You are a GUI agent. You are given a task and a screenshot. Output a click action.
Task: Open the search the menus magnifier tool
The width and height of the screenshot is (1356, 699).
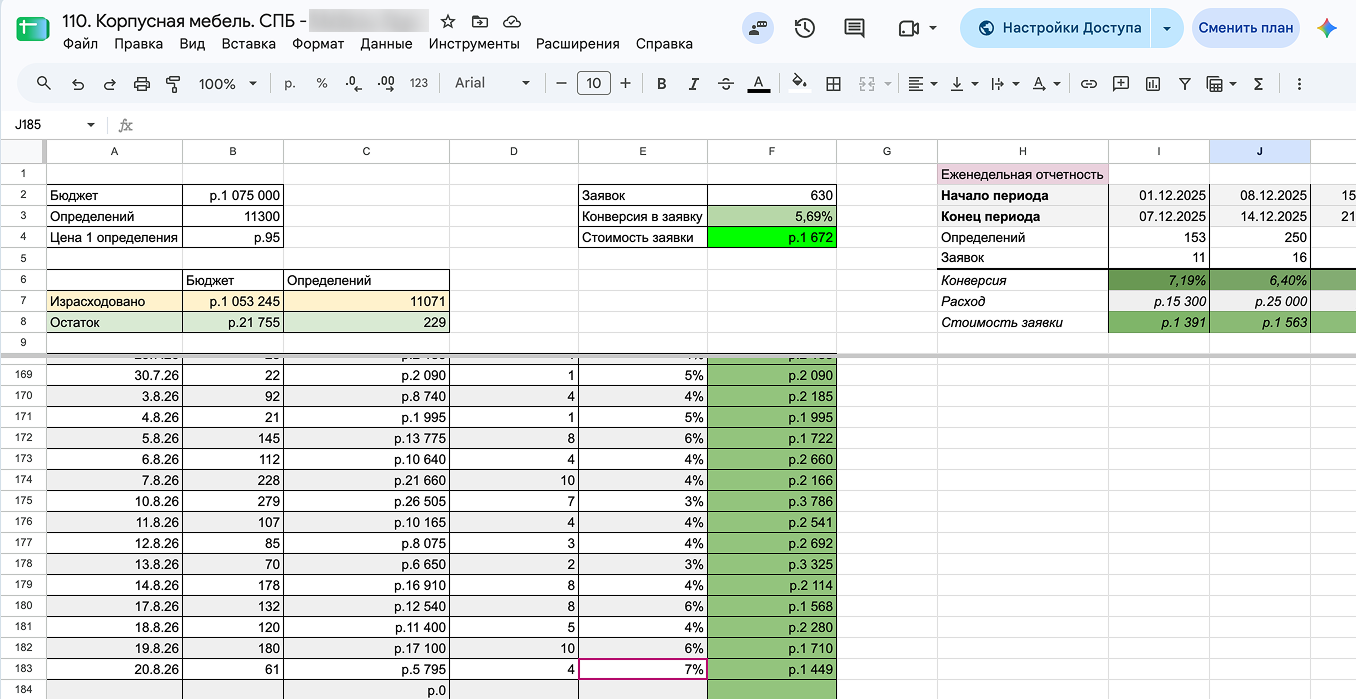click(44, 84)
